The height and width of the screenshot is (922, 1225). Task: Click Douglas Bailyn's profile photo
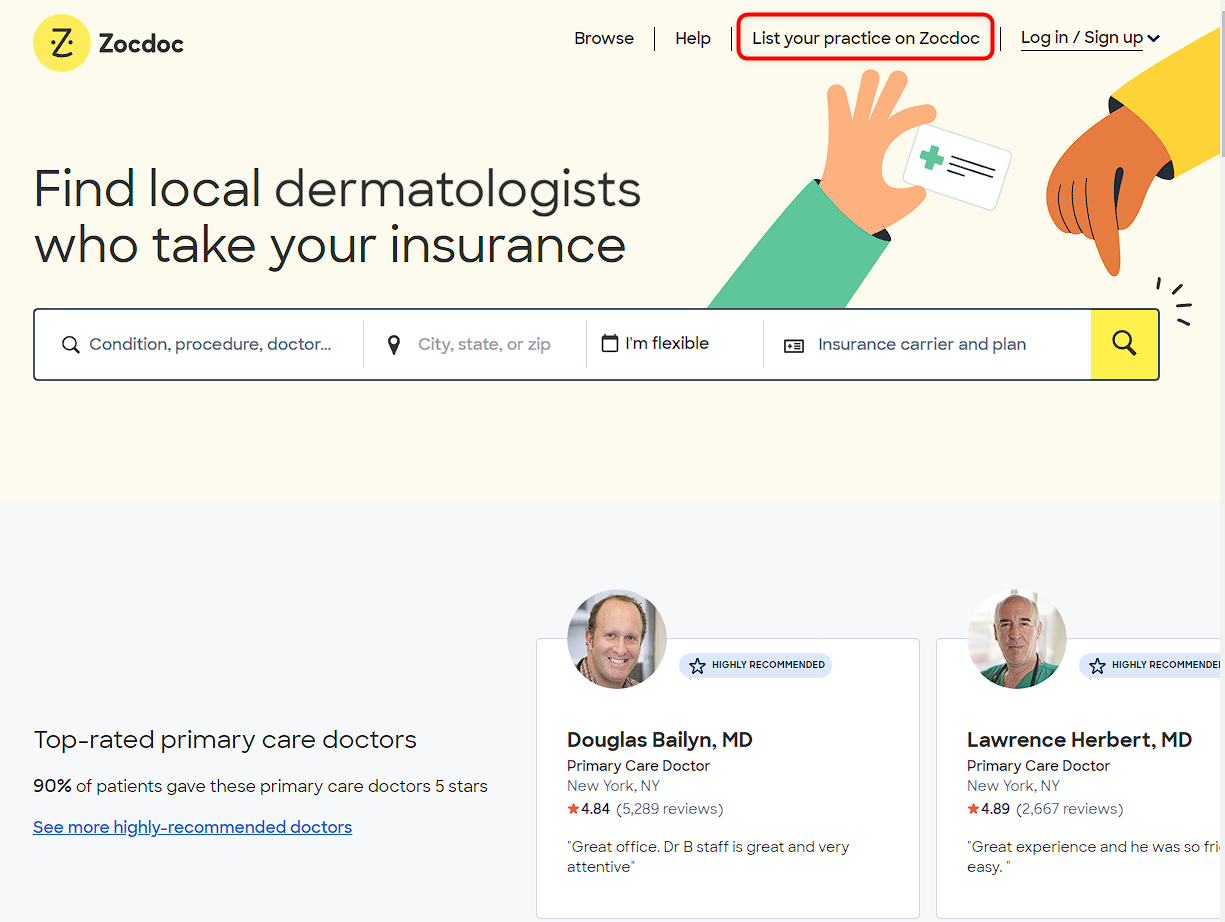[x=617, y=639]
